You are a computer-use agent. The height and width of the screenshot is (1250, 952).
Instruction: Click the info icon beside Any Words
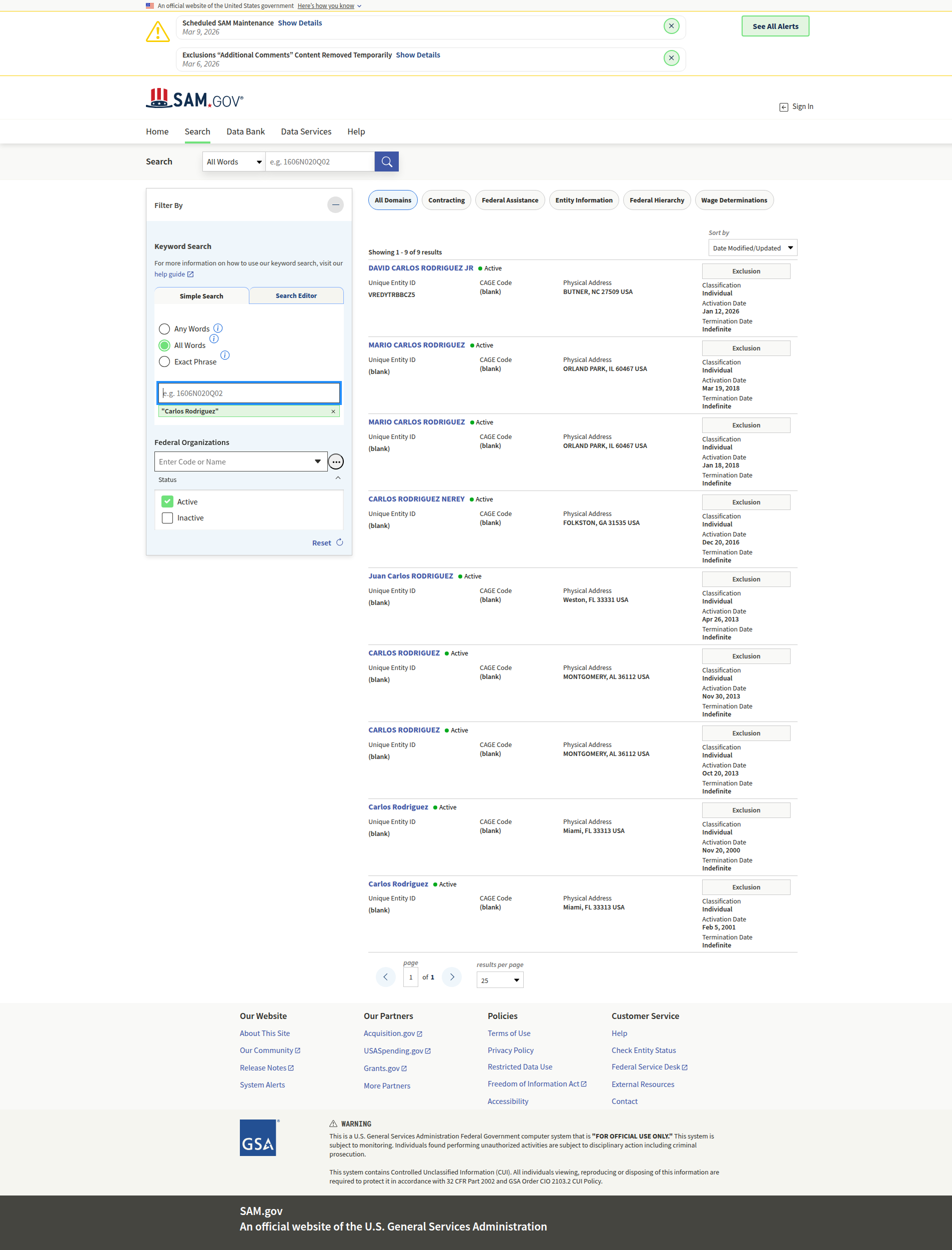point(218,328)
